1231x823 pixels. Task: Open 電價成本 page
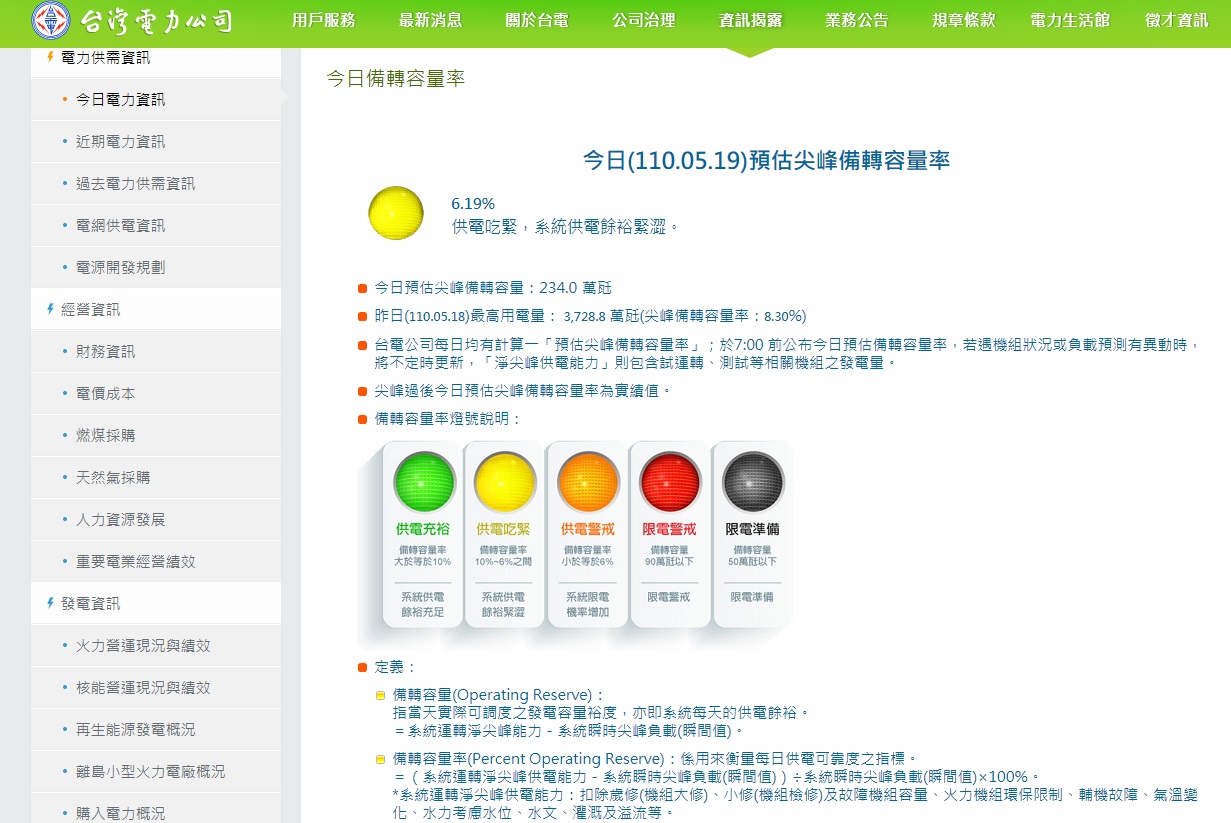106,394
